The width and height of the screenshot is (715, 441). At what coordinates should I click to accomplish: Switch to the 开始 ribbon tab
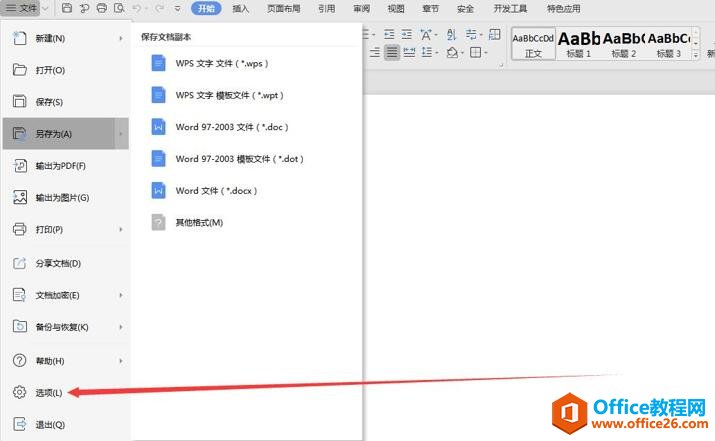[x=206, y=8]
